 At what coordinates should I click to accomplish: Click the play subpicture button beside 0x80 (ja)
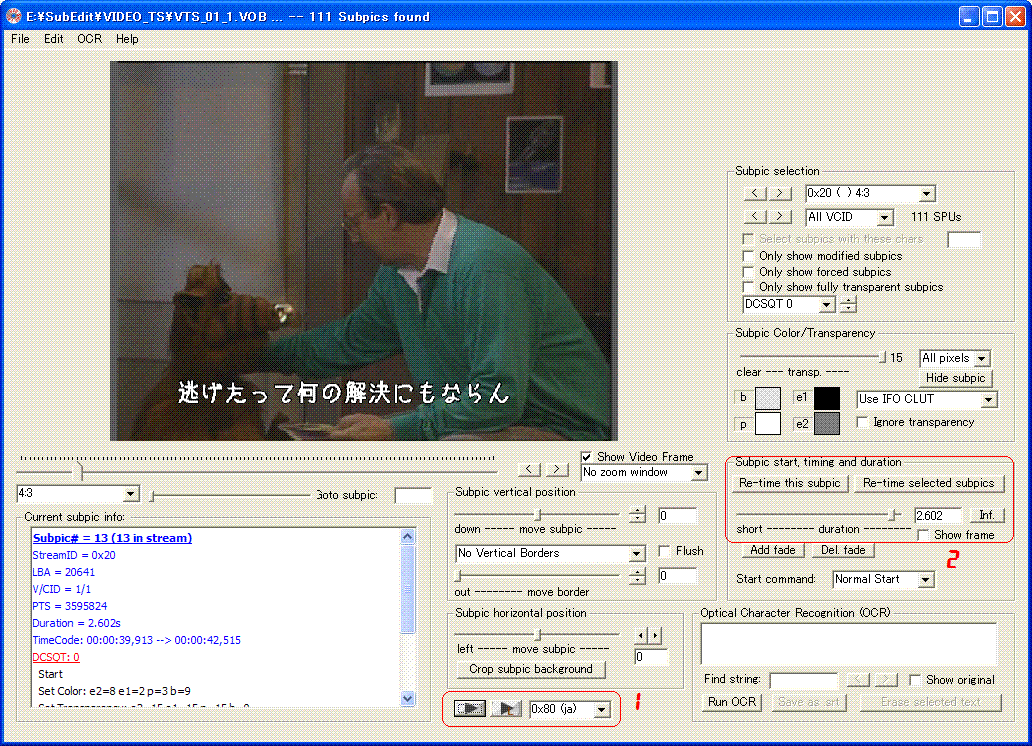(x=470, y=708)
